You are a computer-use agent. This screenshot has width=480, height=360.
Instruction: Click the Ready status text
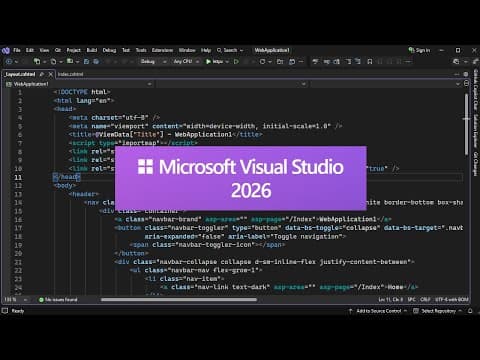tap(18, 311)
